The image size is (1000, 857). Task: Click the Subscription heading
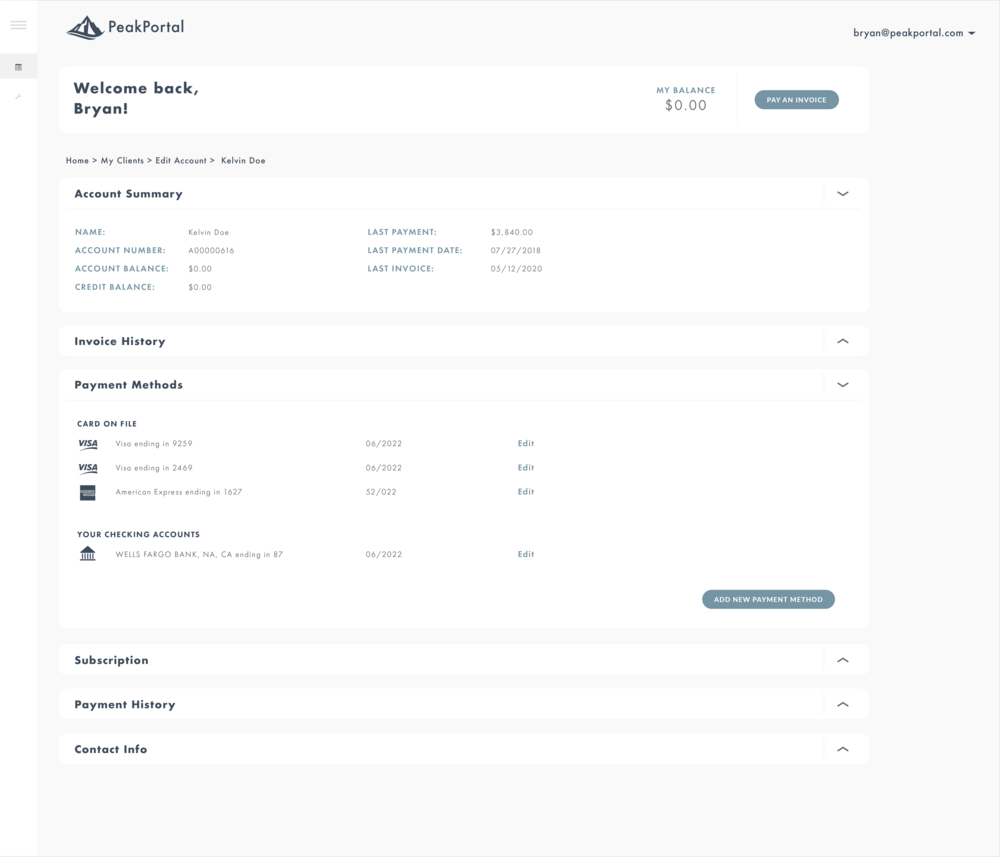pos(112,660)
